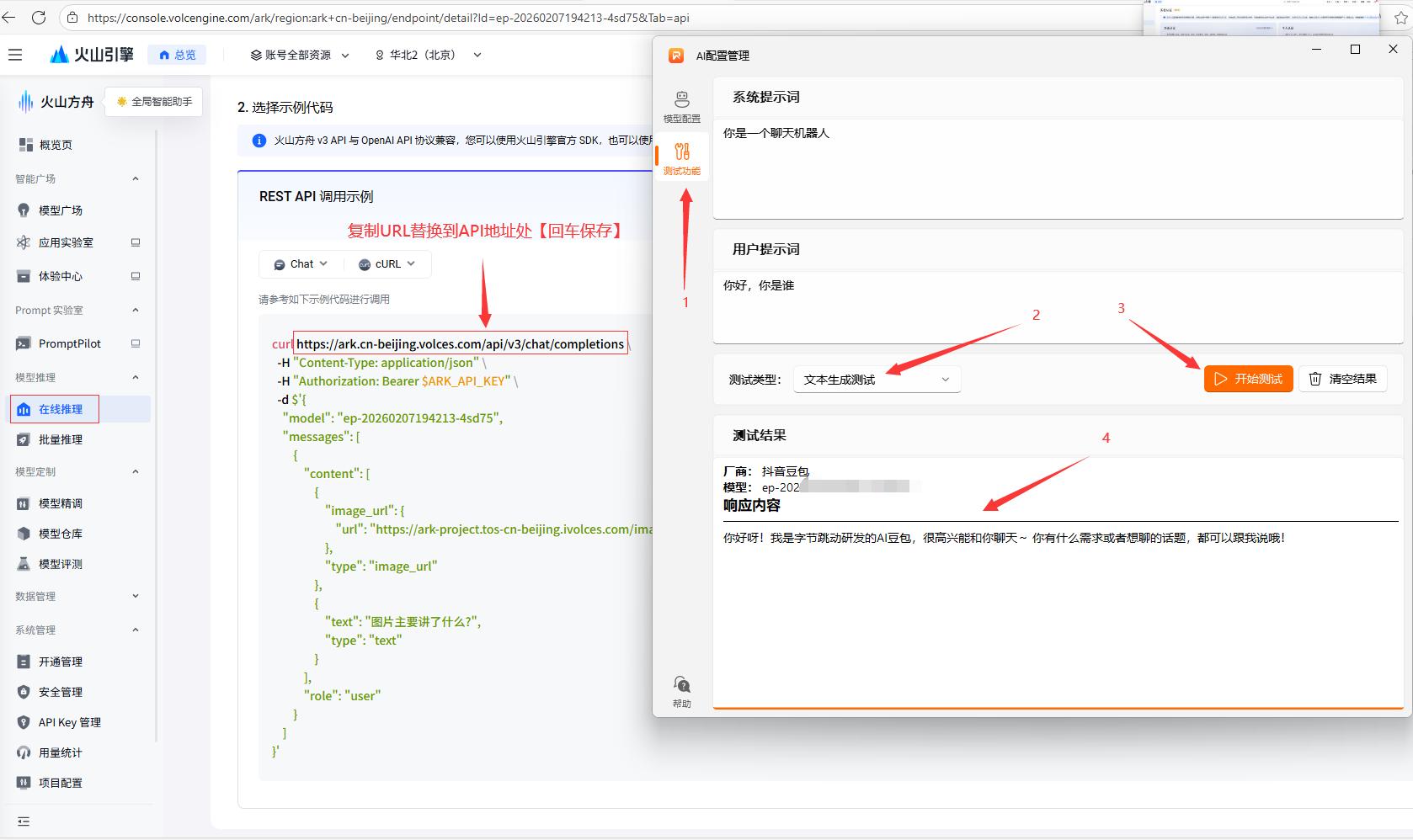Collapse the 系统管理 sidebar section

pos(135,630)
